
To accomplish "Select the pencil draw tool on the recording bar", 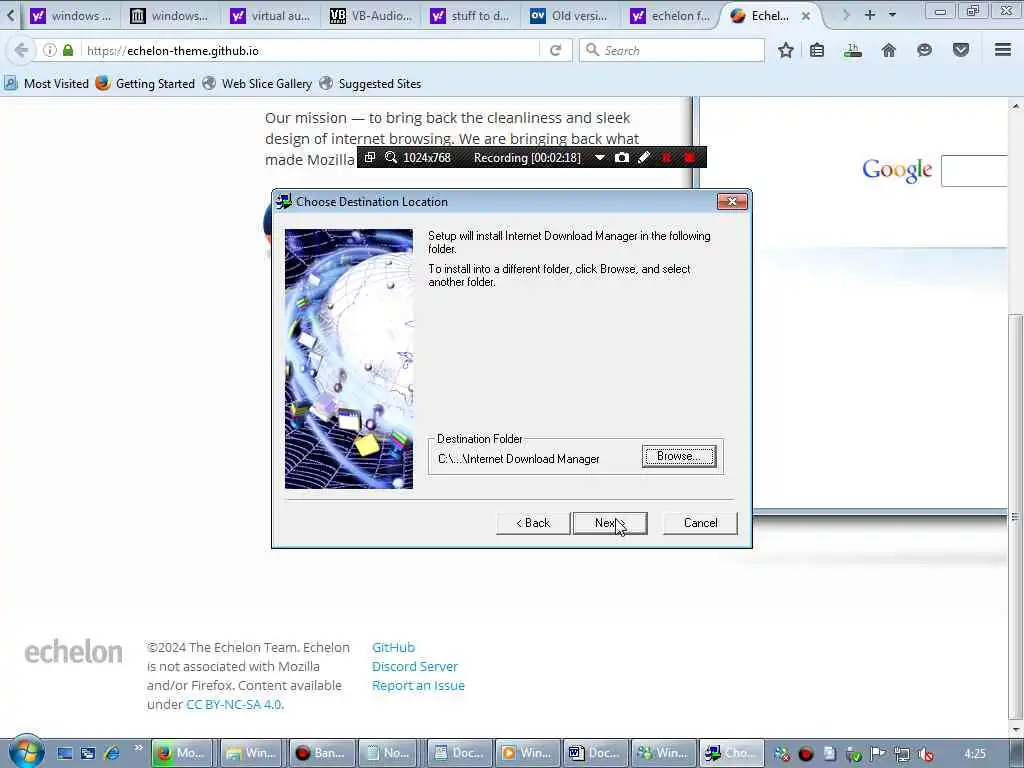I will (644, 157).
